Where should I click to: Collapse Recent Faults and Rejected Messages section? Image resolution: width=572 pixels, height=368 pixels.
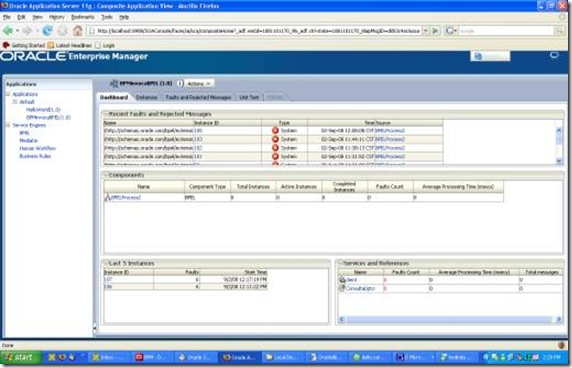[x=106, y=114]
